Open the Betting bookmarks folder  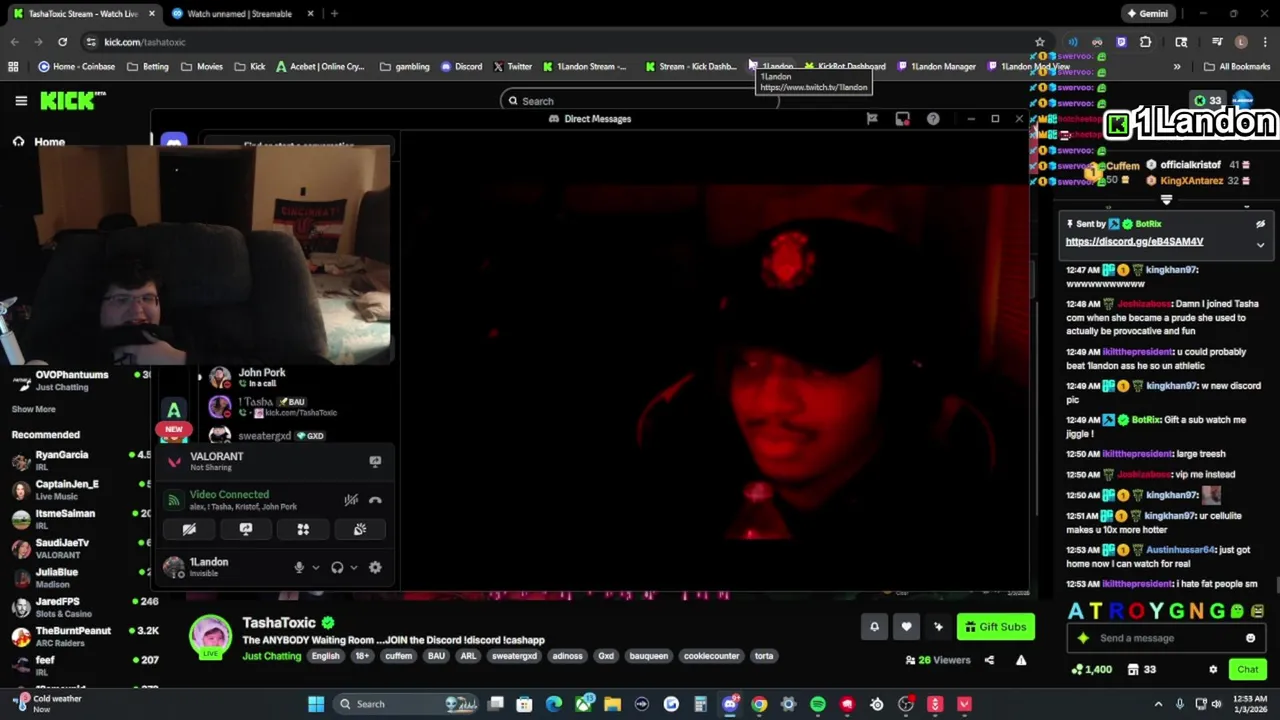(148, 67)
